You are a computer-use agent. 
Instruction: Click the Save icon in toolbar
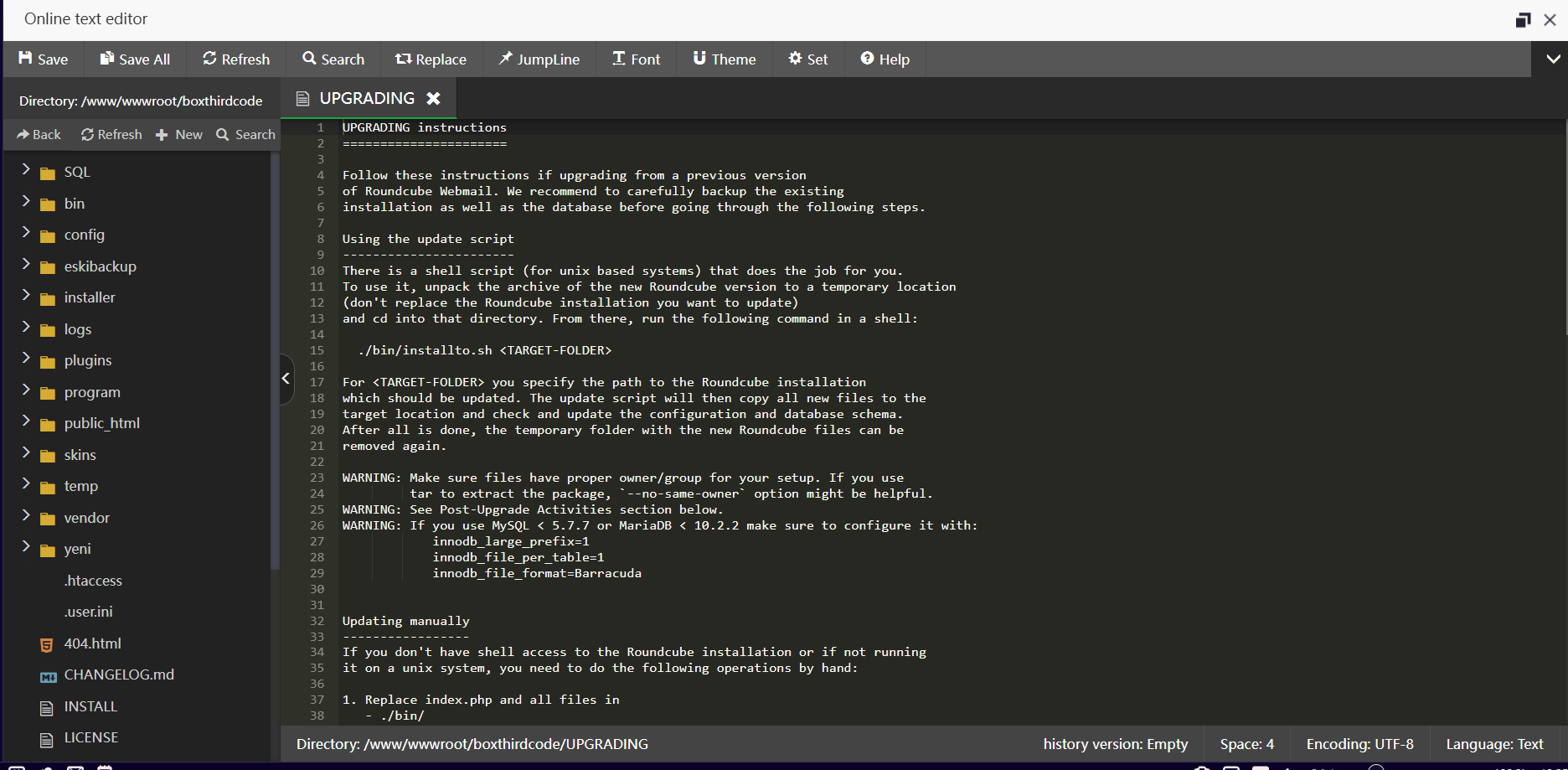pyautogui.click(x=26, y=59)
